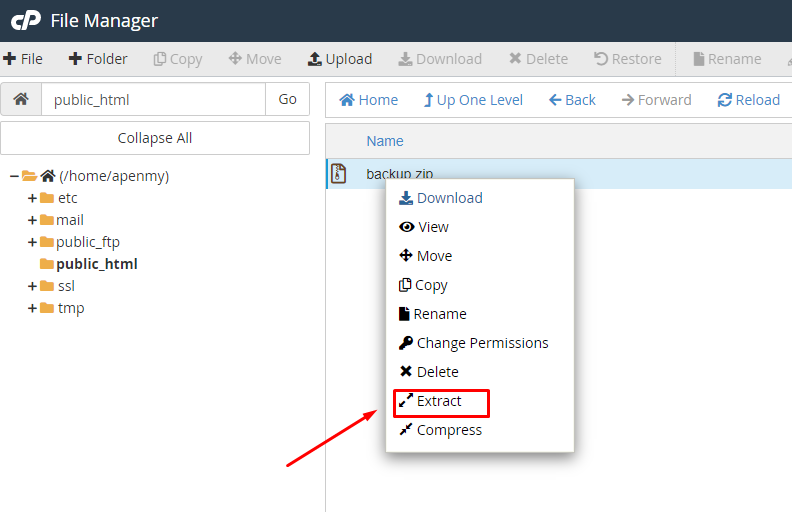Click the public_html path input field
Screen dimensions: 792x512
(x=153, y=100)
